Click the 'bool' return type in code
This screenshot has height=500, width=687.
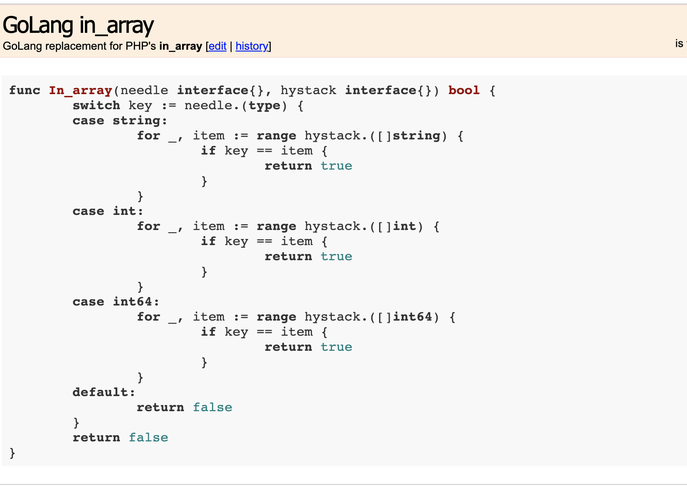464,90
